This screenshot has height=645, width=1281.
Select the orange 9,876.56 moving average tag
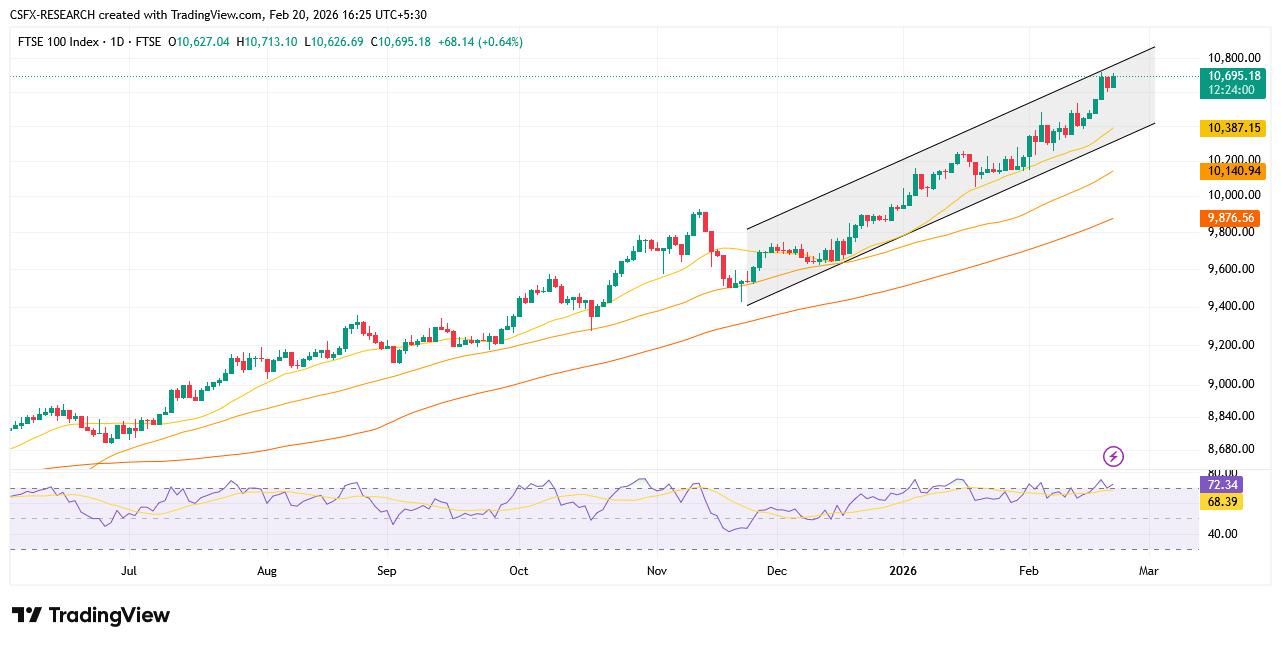point(1230,217)
